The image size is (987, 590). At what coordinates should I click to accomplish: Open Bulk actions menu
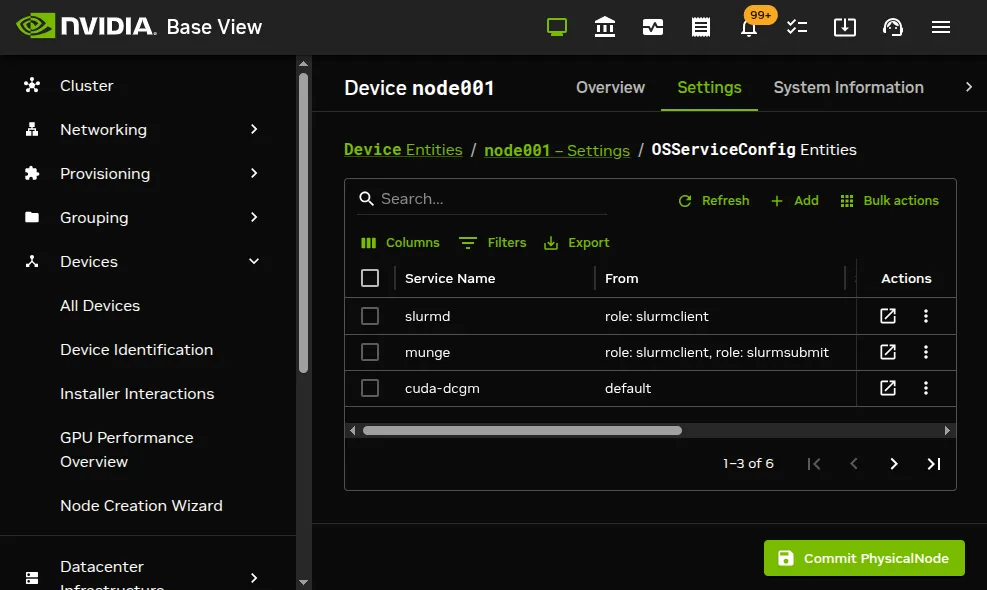[x=889, y=200]
